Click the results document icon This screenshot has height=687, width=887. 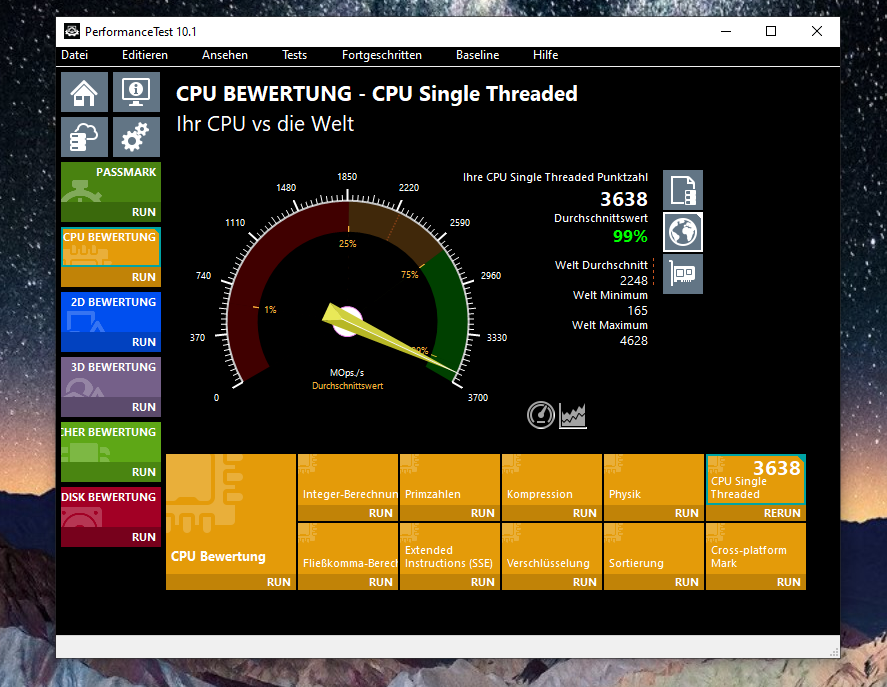coord(683,190)
